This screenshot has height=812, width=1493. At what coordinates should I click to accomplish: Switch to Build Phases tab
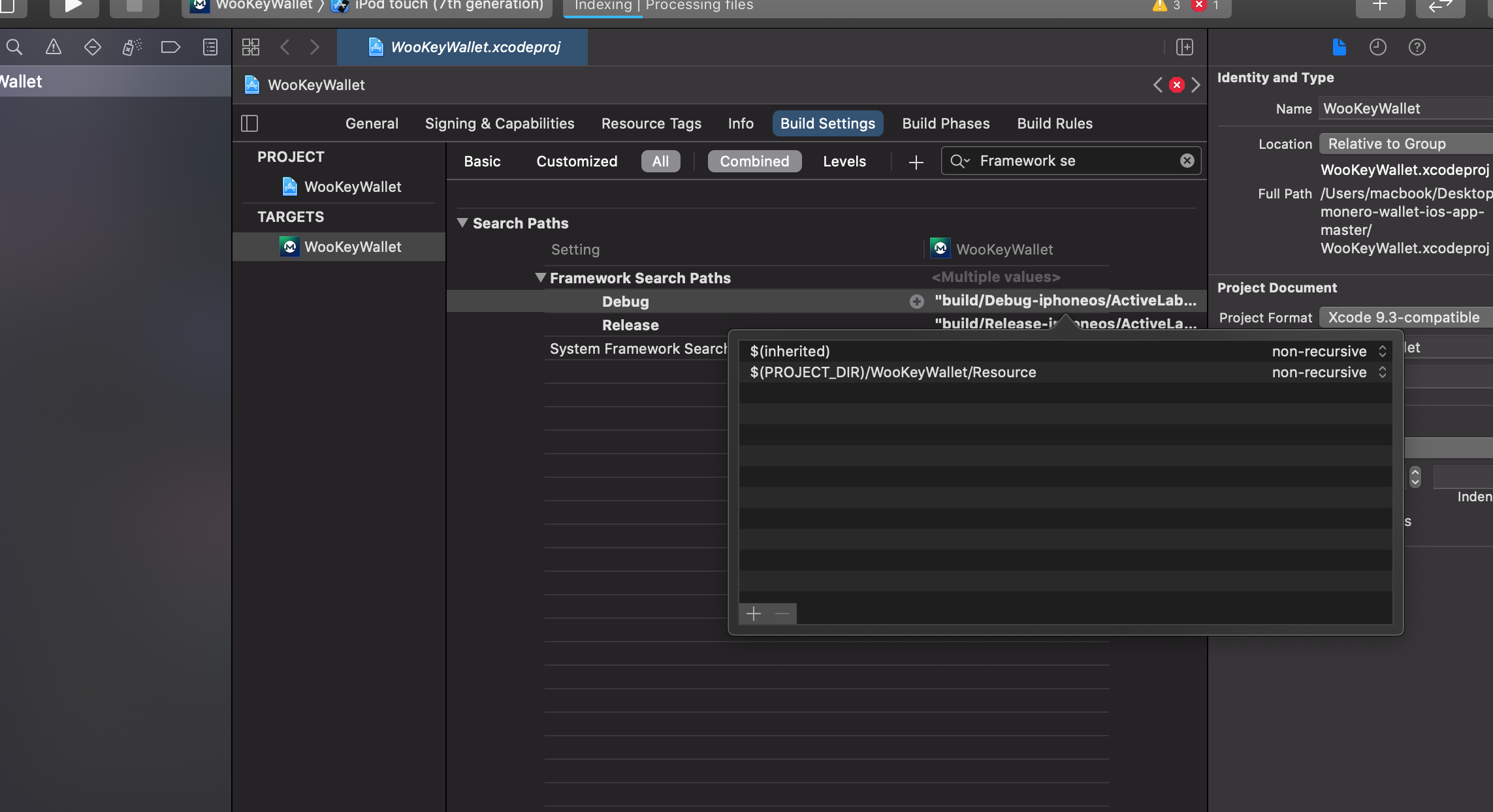point(946,123)
